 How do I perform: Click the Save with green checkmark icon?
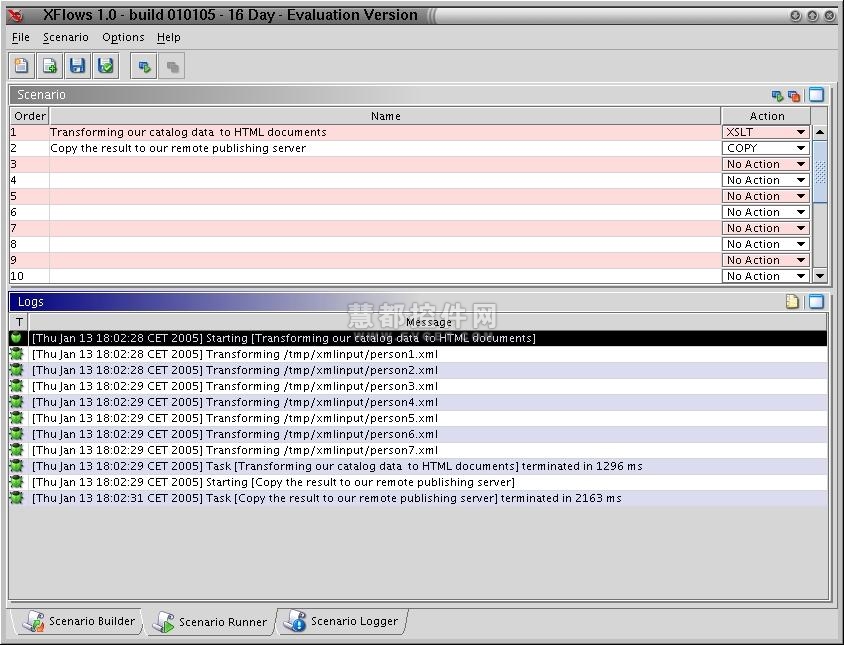[106, 66]
